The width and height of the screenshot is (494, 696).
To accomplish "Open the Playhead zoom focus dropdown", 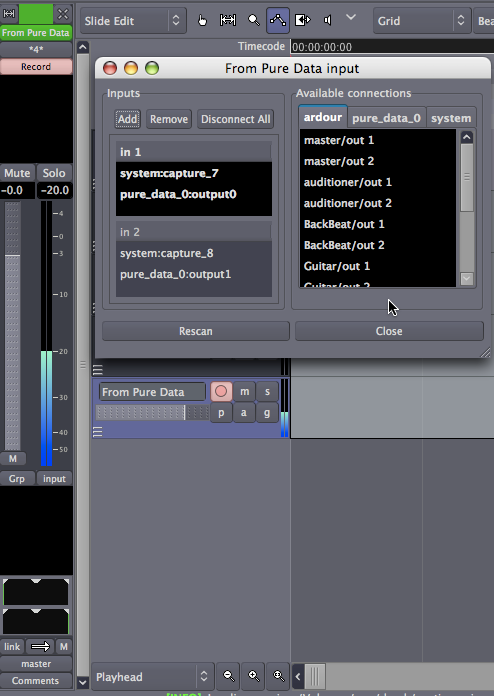I will pos(153,676).
